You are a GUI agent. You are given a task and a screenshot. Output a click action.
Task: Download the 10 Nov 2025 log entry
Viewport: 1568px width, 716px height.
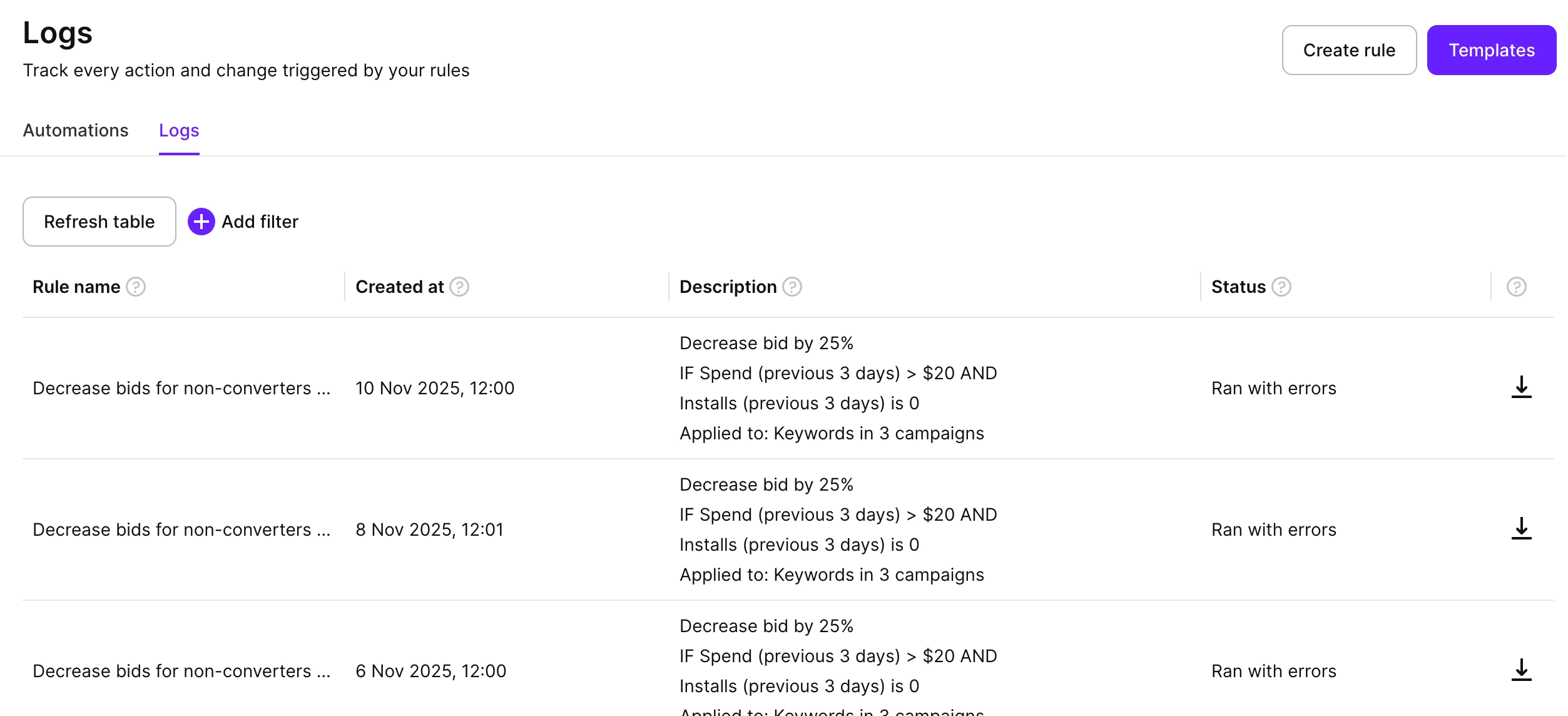(1521, 387)
